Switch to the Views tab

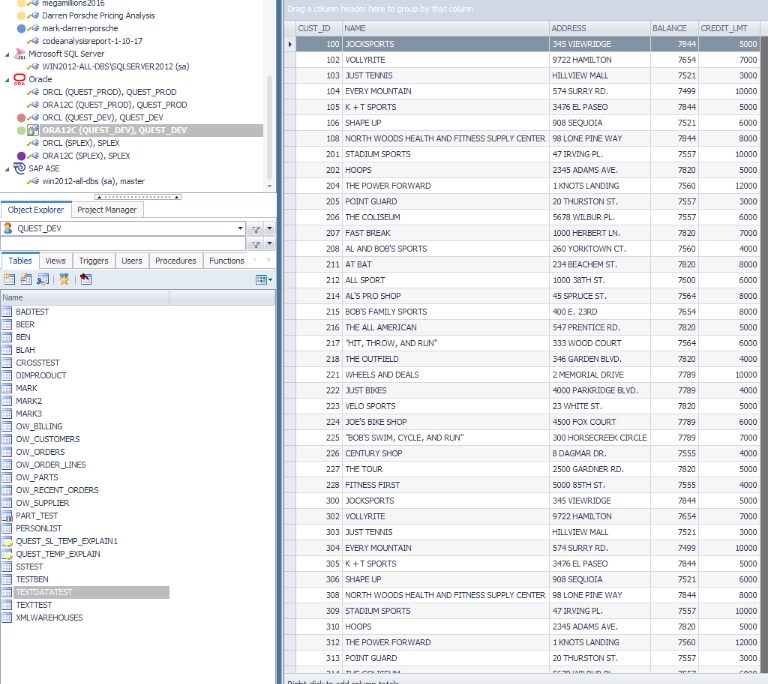point(56,261)
